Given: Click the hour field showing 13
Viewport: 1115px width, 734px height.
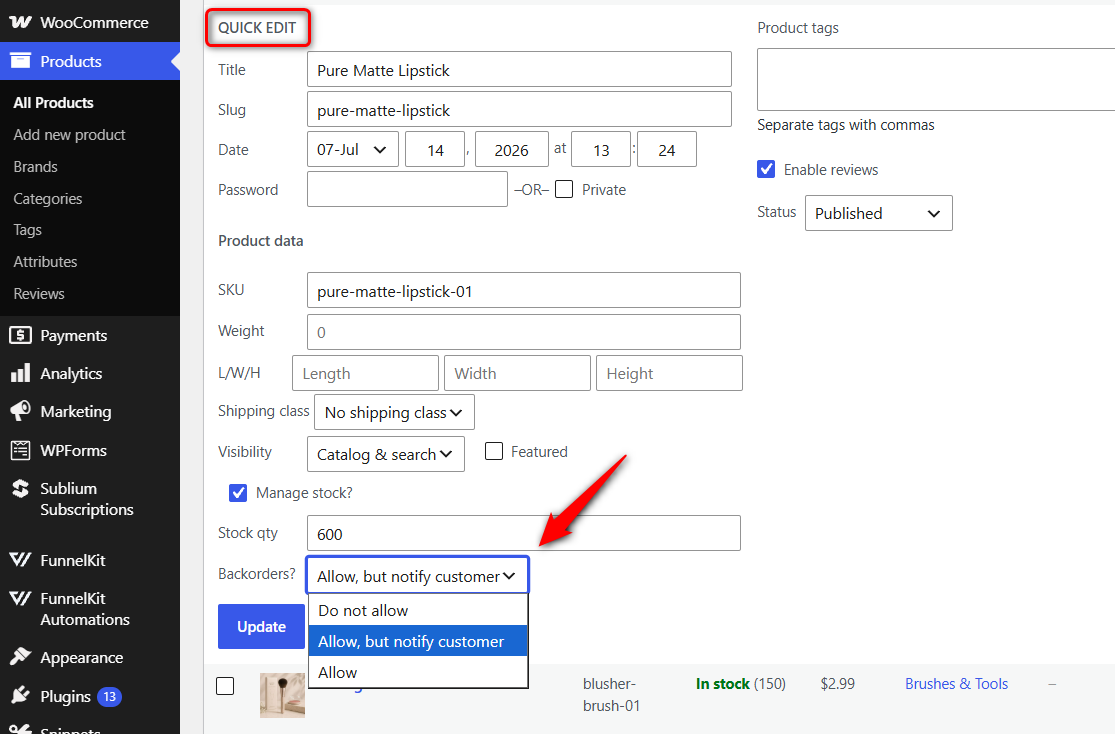Looking at the screenshot, I should coord(601,149).
